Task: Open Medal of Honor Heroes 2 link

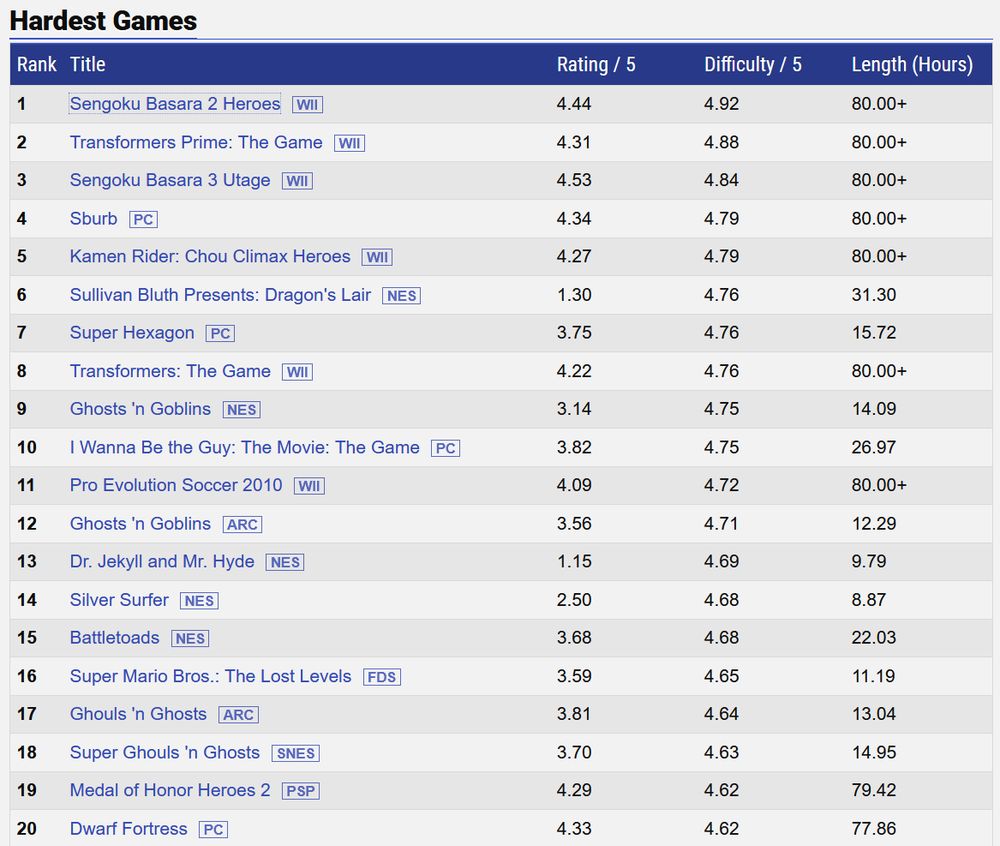Action: 170,791
